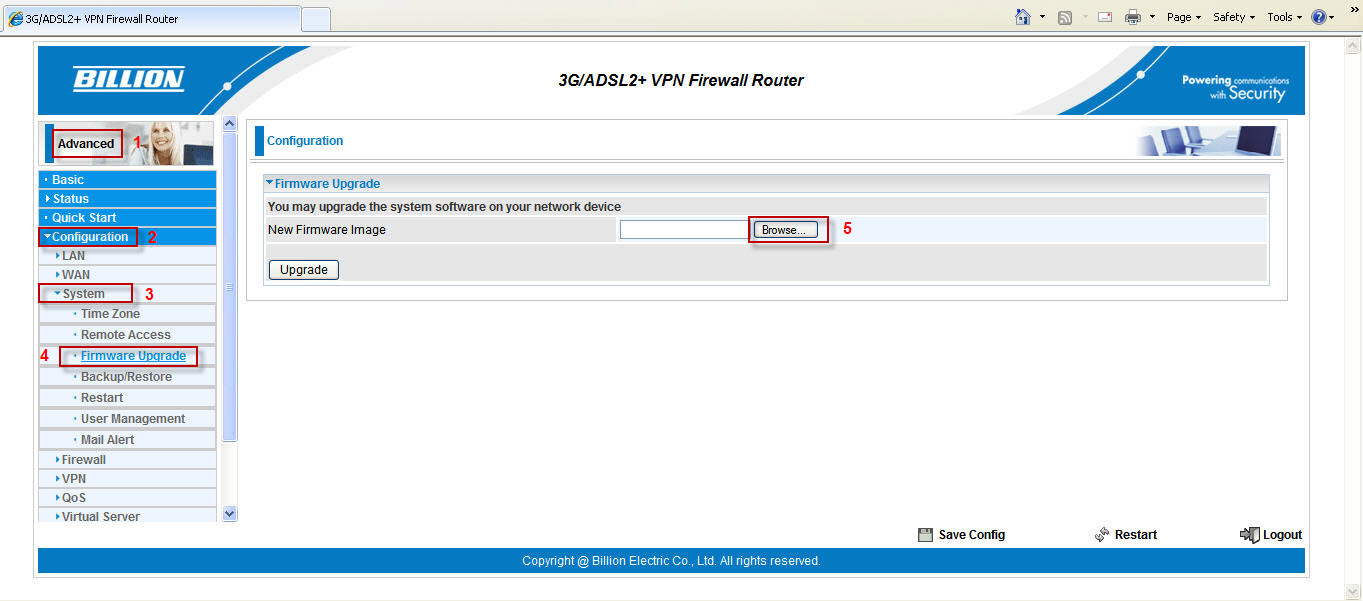
Task: Click the Logout link
Action: point(1282,535)
